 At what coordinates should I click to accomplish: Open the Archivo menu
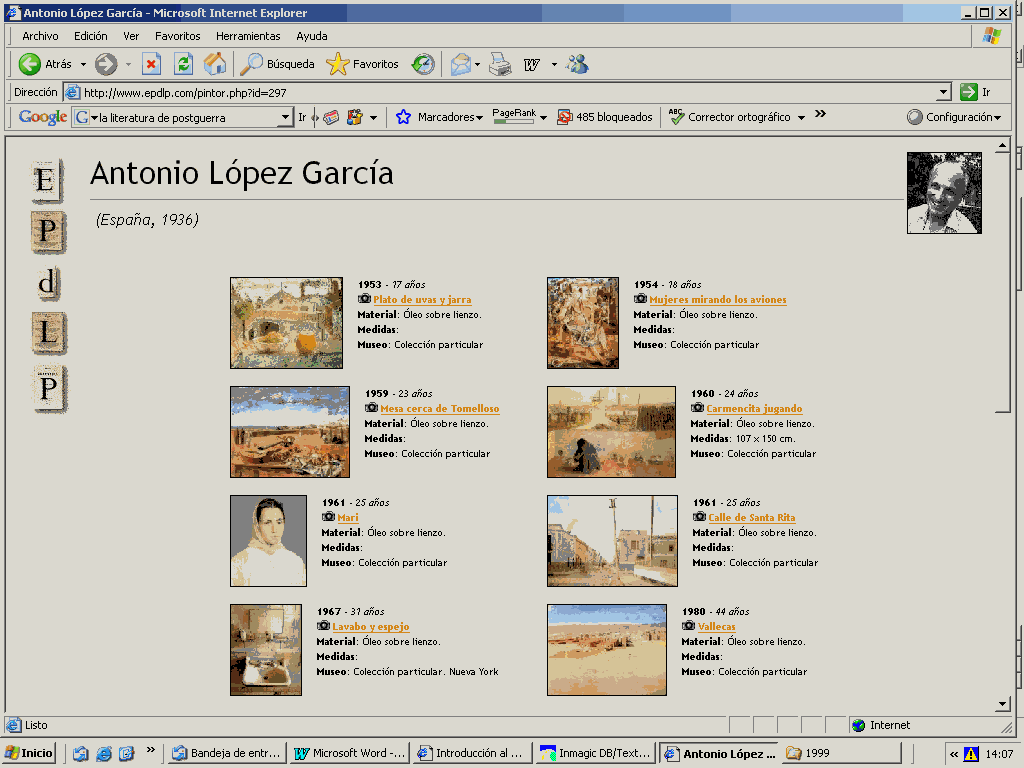pos(40,36)
